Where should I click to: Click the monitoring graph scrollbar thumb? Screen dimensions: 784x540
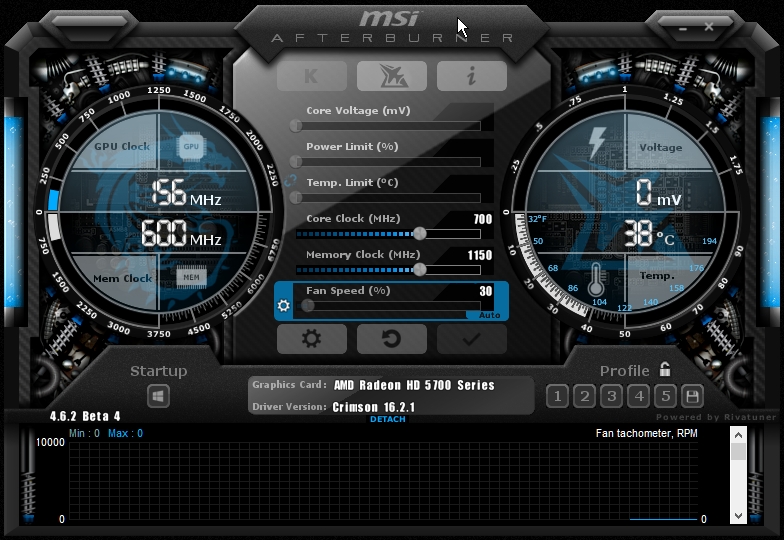click(x=738, y=451)
